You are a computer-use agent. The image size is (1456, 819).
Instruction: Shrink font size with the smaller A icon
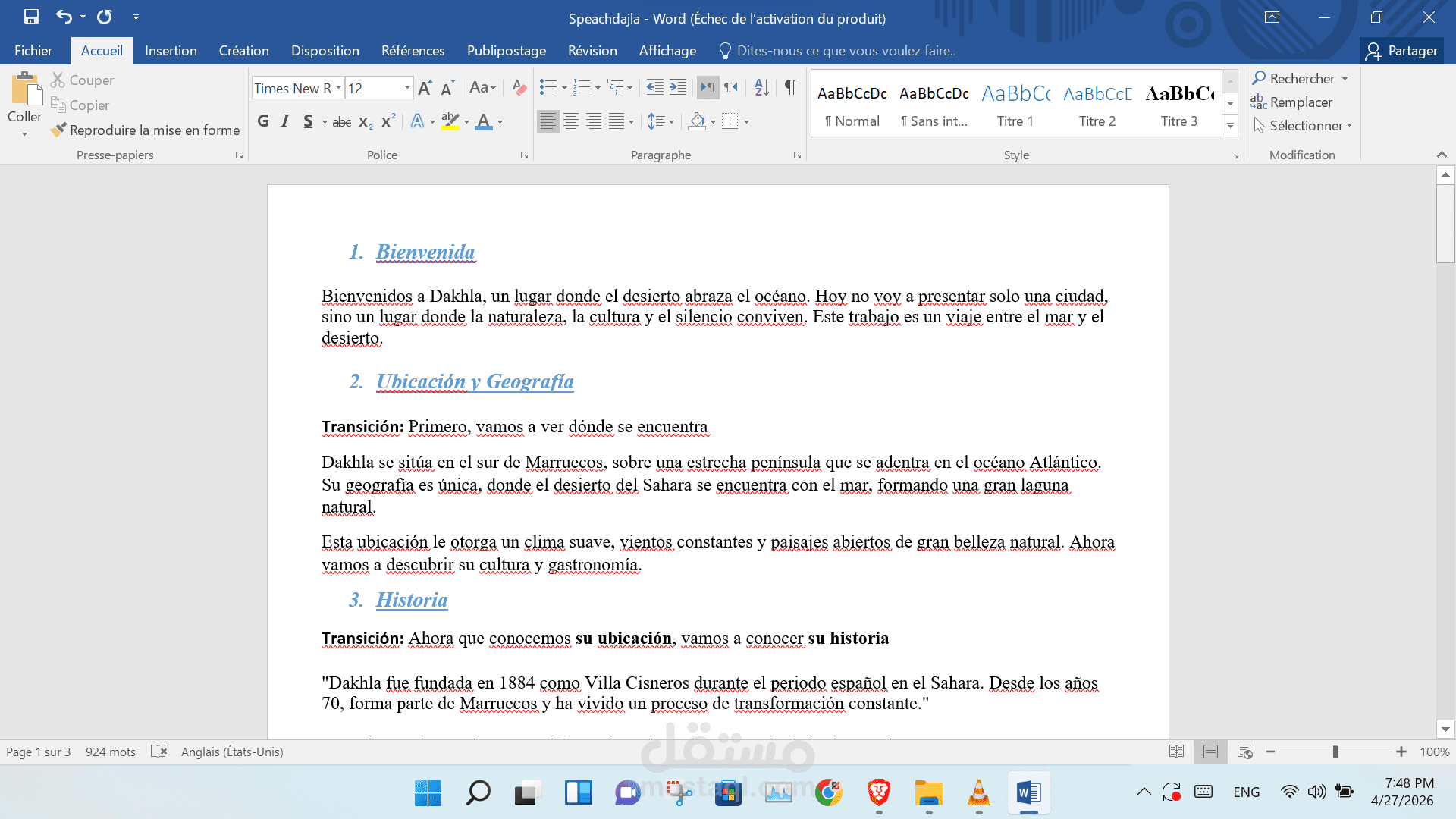tap(447, 88)
